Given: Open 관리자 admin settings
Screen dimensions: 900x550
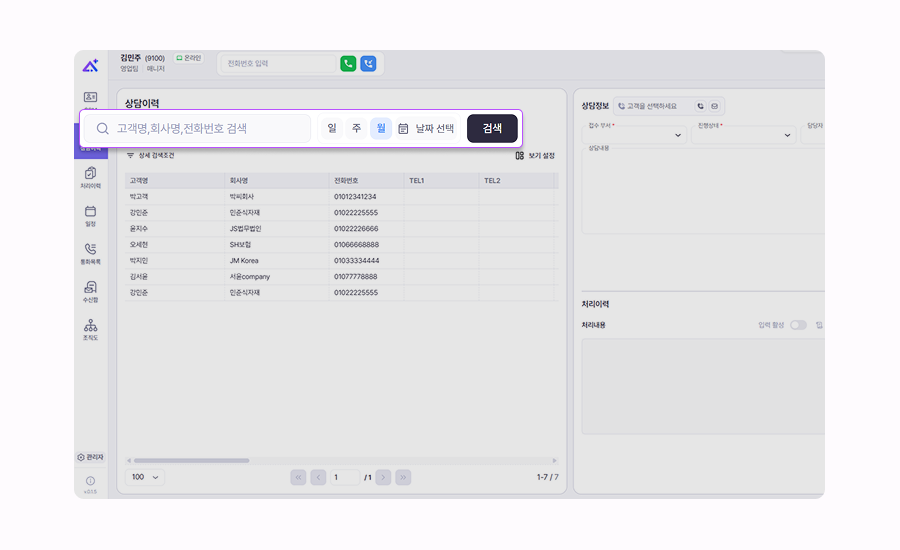Looking at the screenshot, I should point(91,457).
